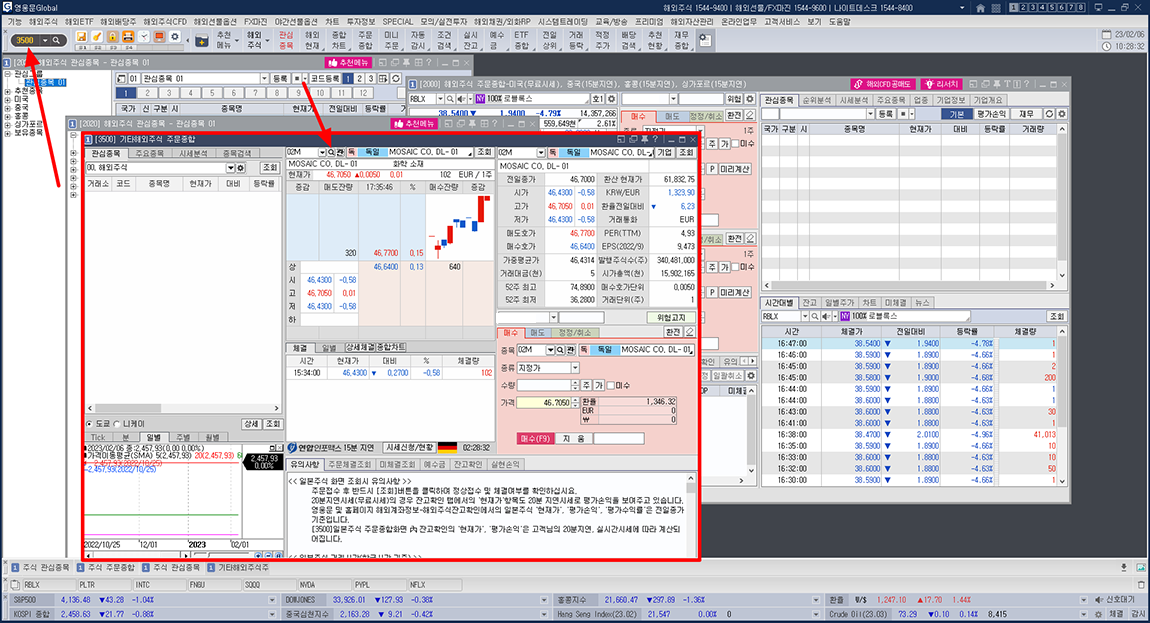Toggle the 평가손익 view in right watchlist
This screenshot has height=623, width=1150.
tap(991, 114)
